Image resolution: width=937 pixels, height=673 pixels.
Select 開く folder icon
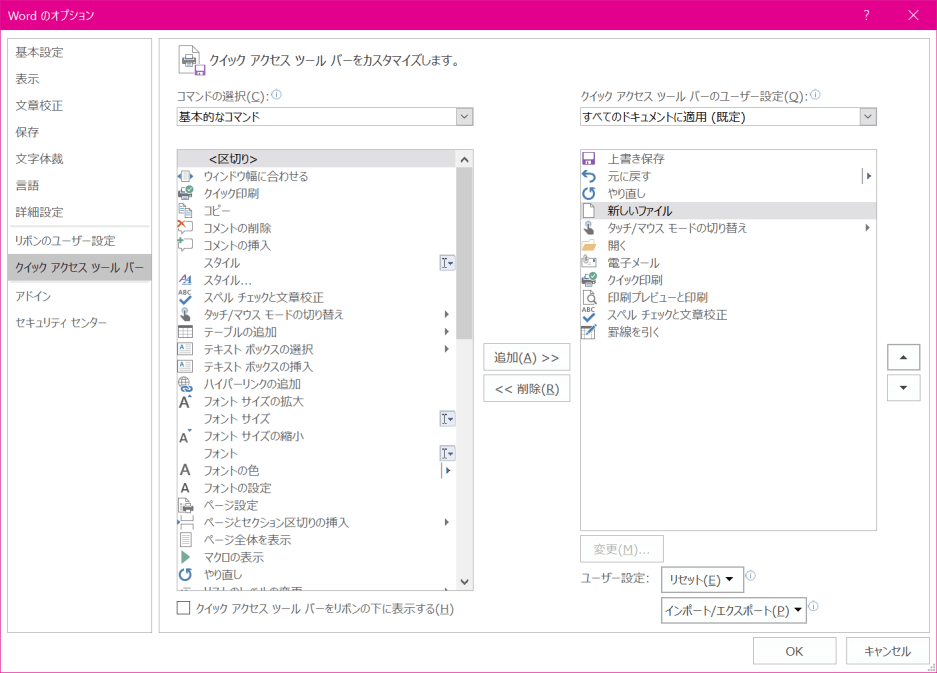[589, 245]
